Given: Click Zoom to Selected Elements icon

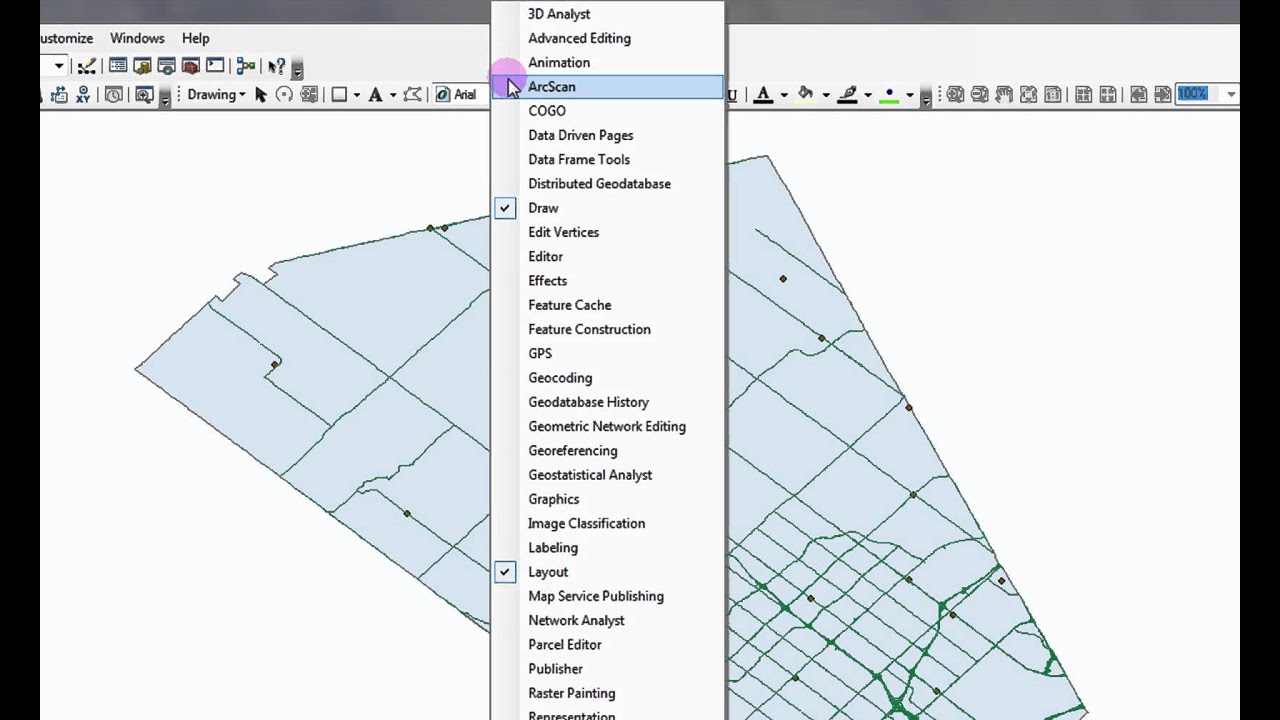Looking at the screenshot, I should 309,95.
